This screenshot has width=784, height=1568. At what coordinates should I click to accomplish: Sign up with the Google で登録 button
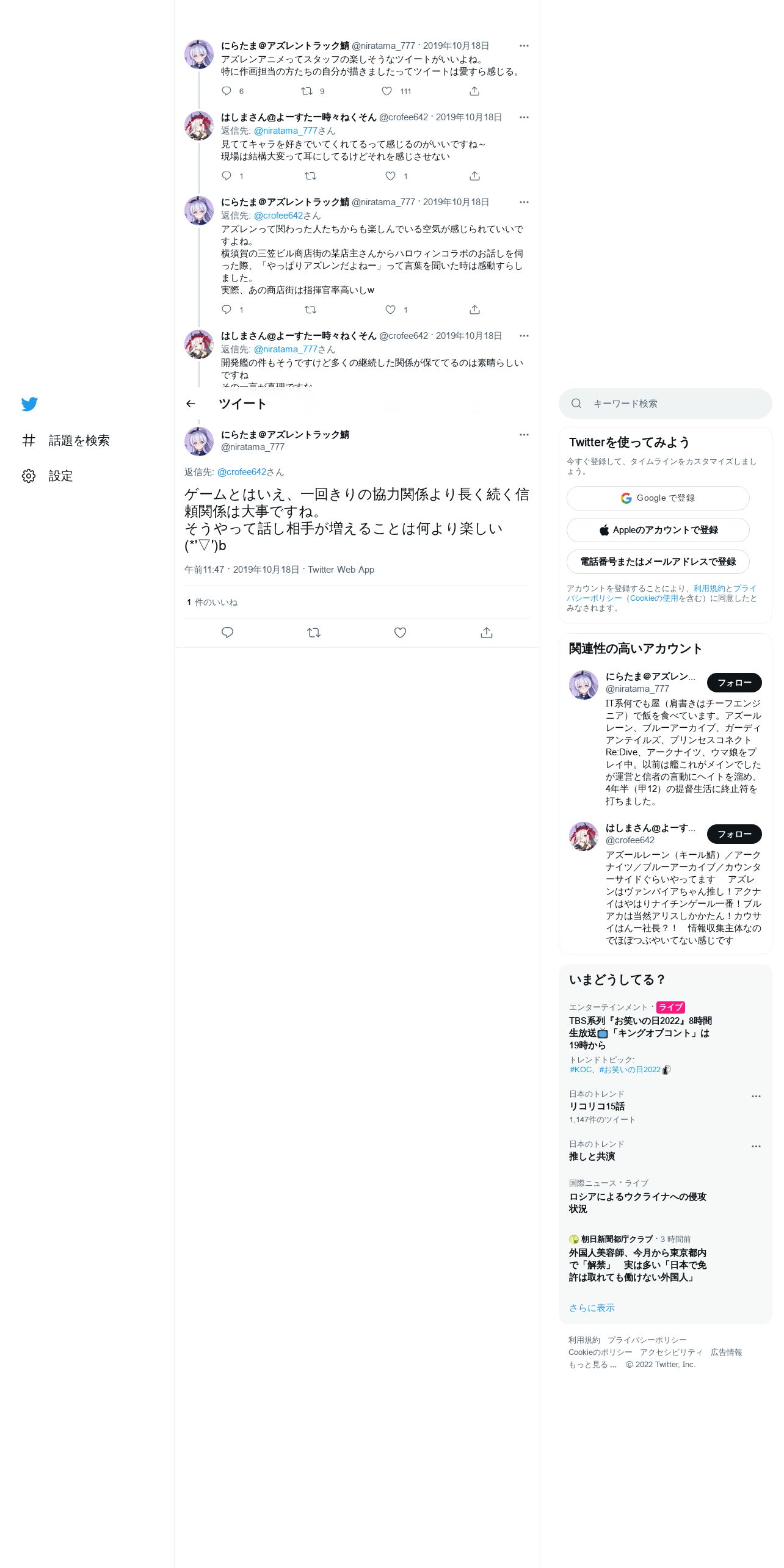click(x=658, y=498)
